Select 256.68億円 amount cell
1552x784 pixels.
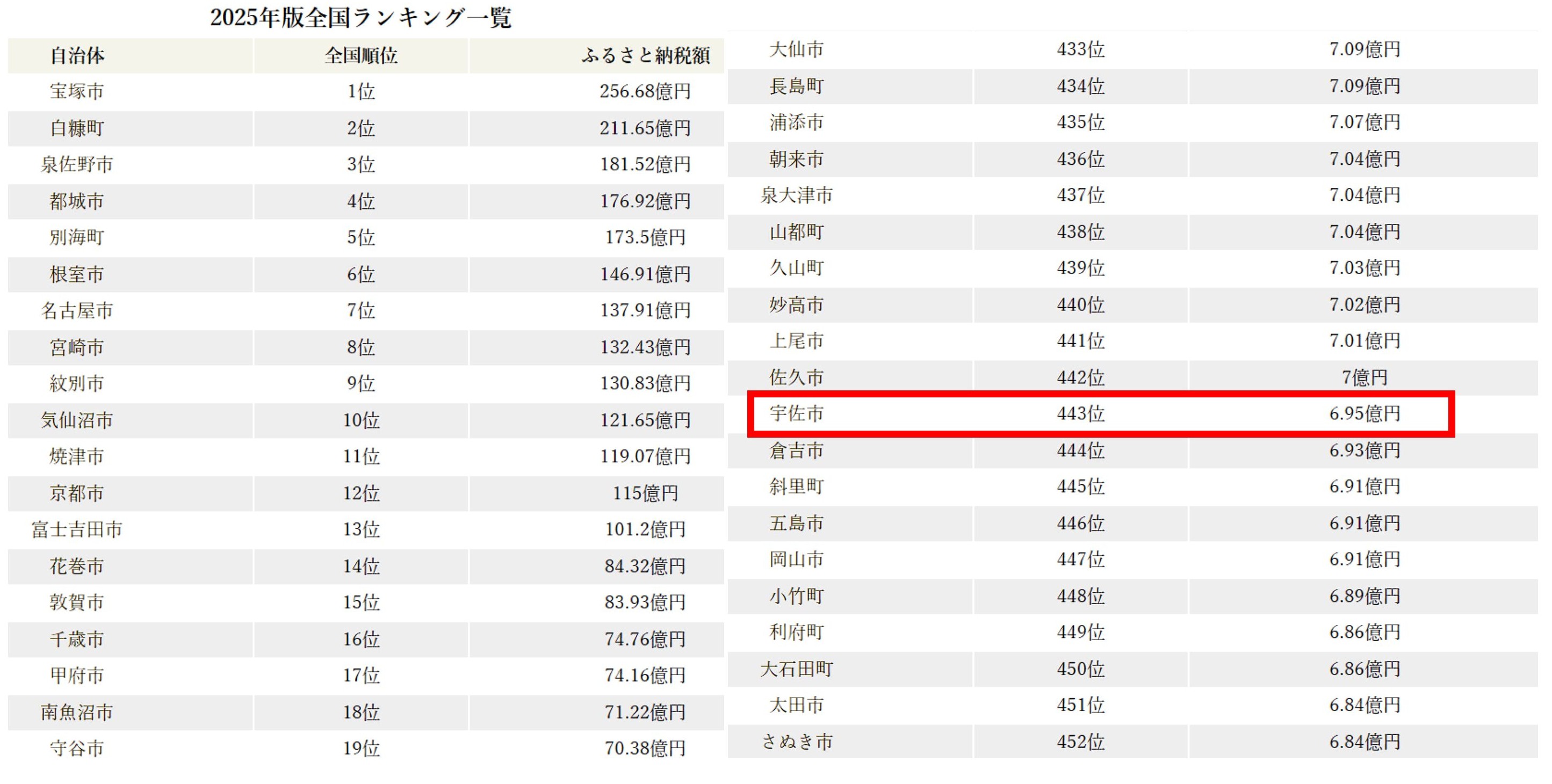click(645, 91)
